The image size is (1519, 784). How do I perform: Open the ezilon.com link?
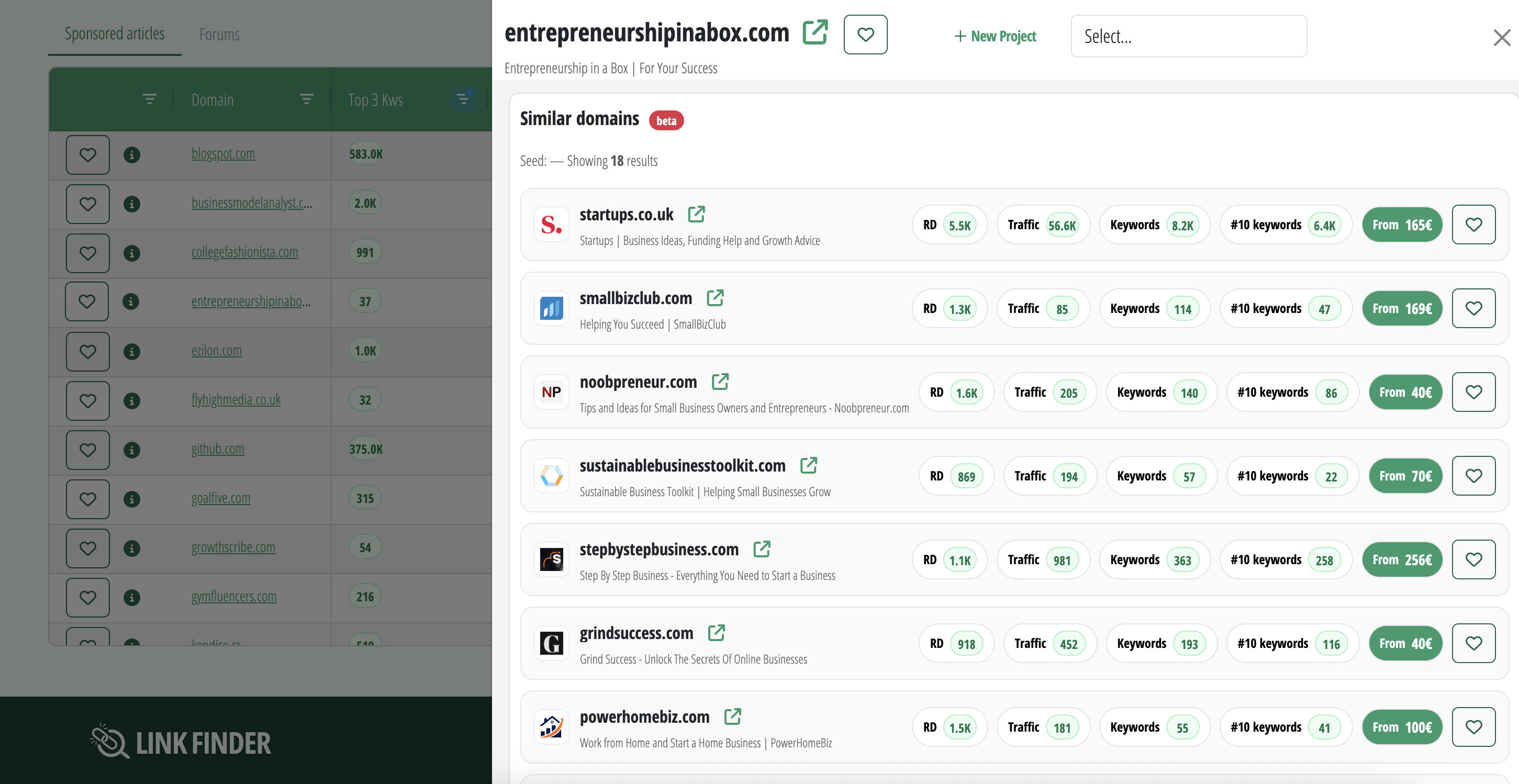[216, 351]
